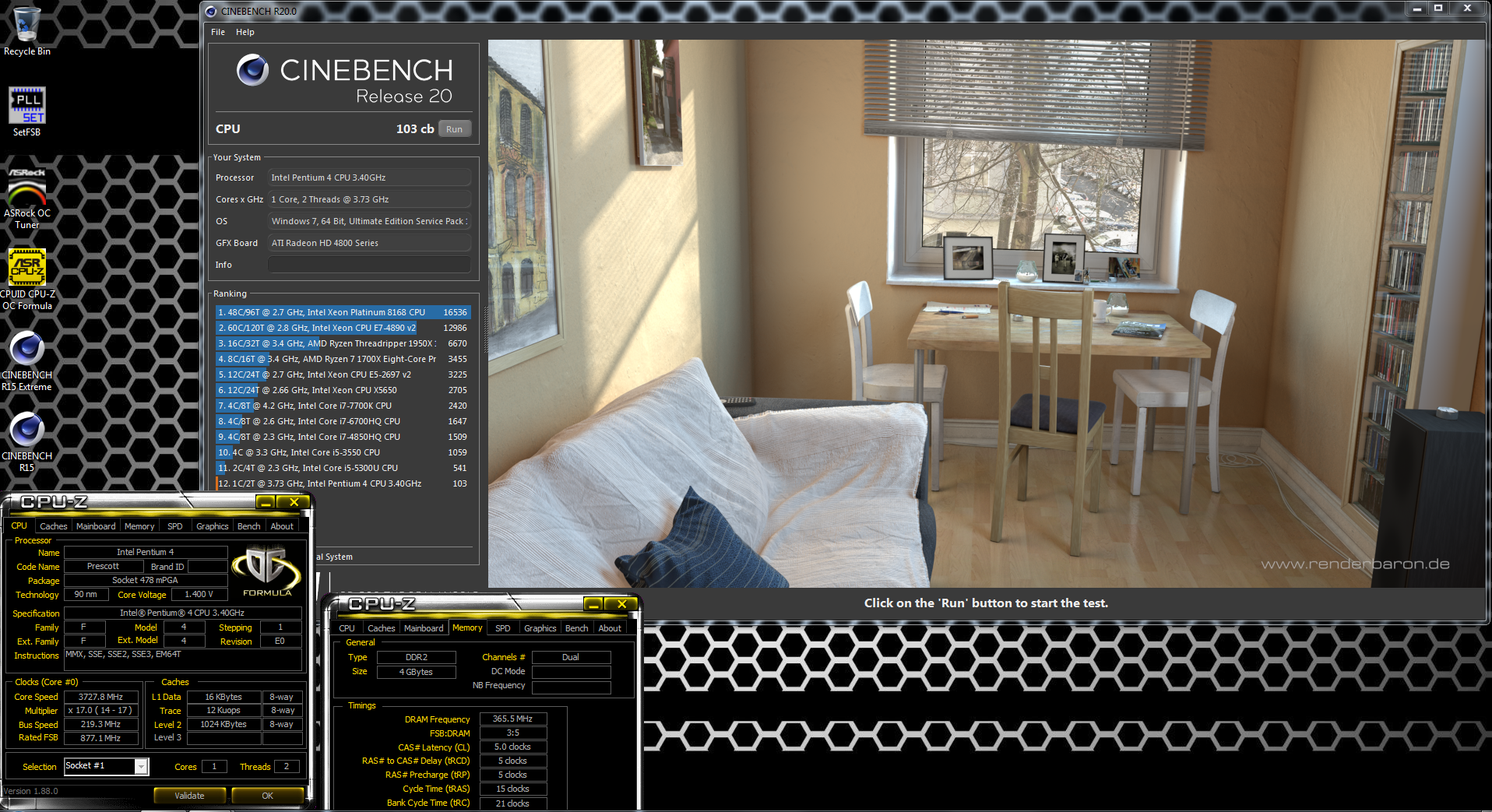Open the Recycle Bin desktop icon
Image resolution: width=1492 pixels, height=812 pixels.
(x=26, y=31)
